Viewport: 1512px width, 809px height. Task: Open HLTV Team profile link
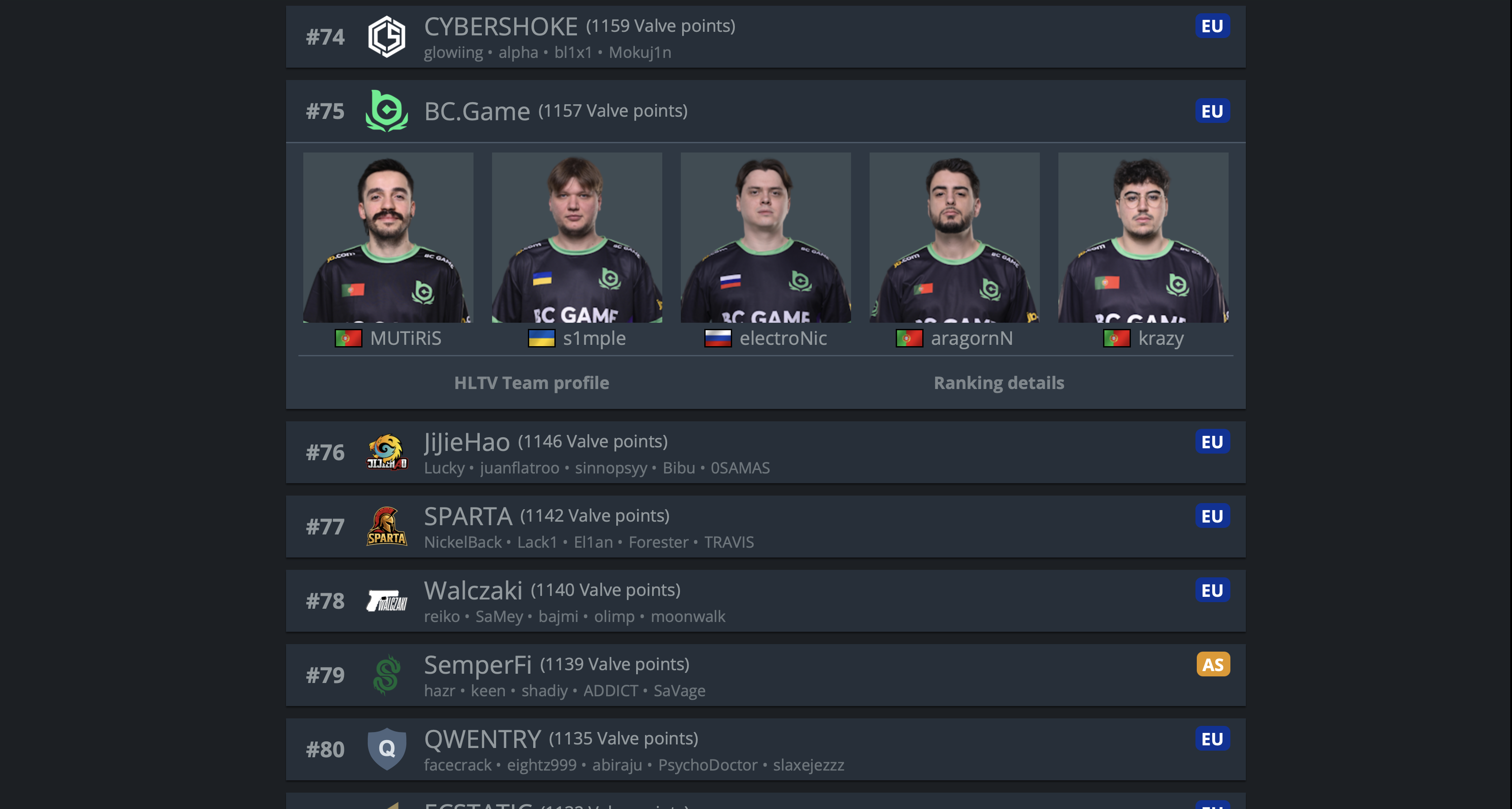(531, 383)
